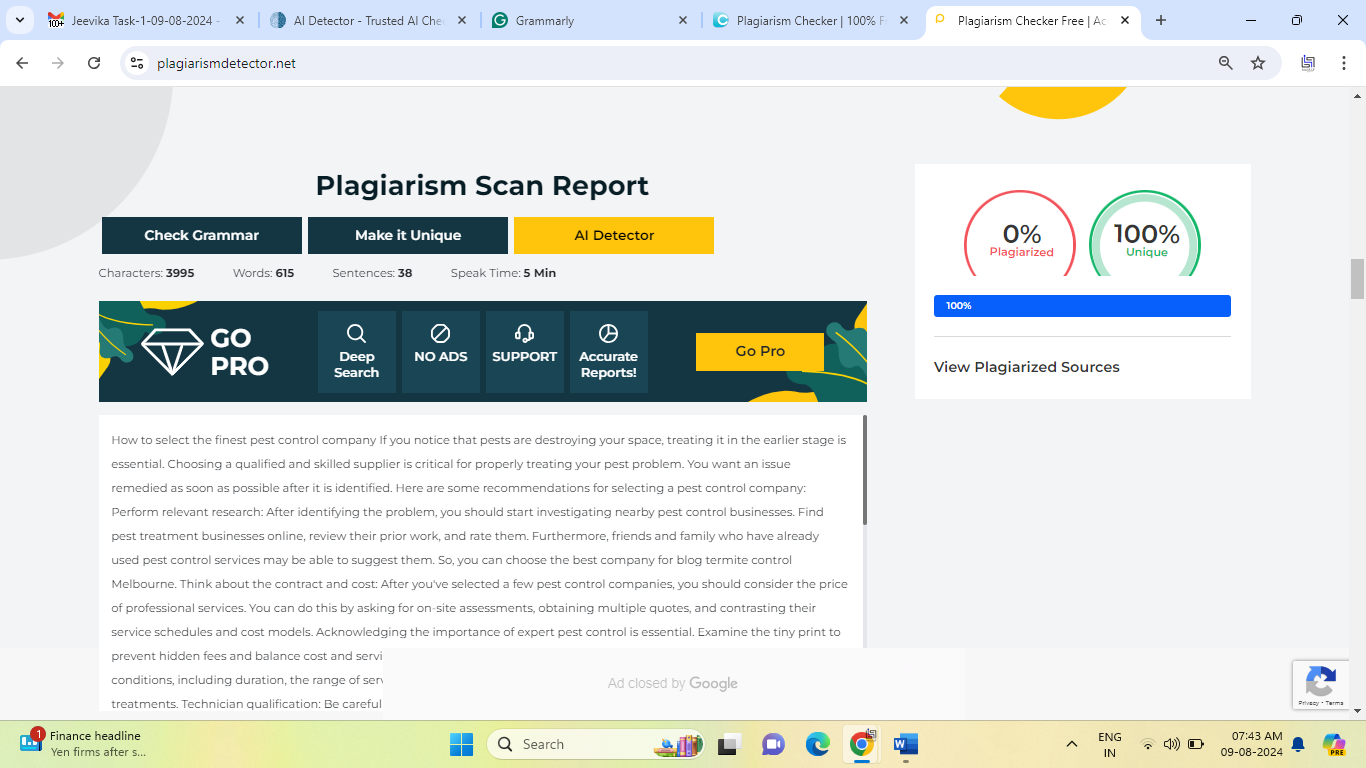Click the Sentences: 38 count
The image size is (1366, 768).
tap(372, 273)
